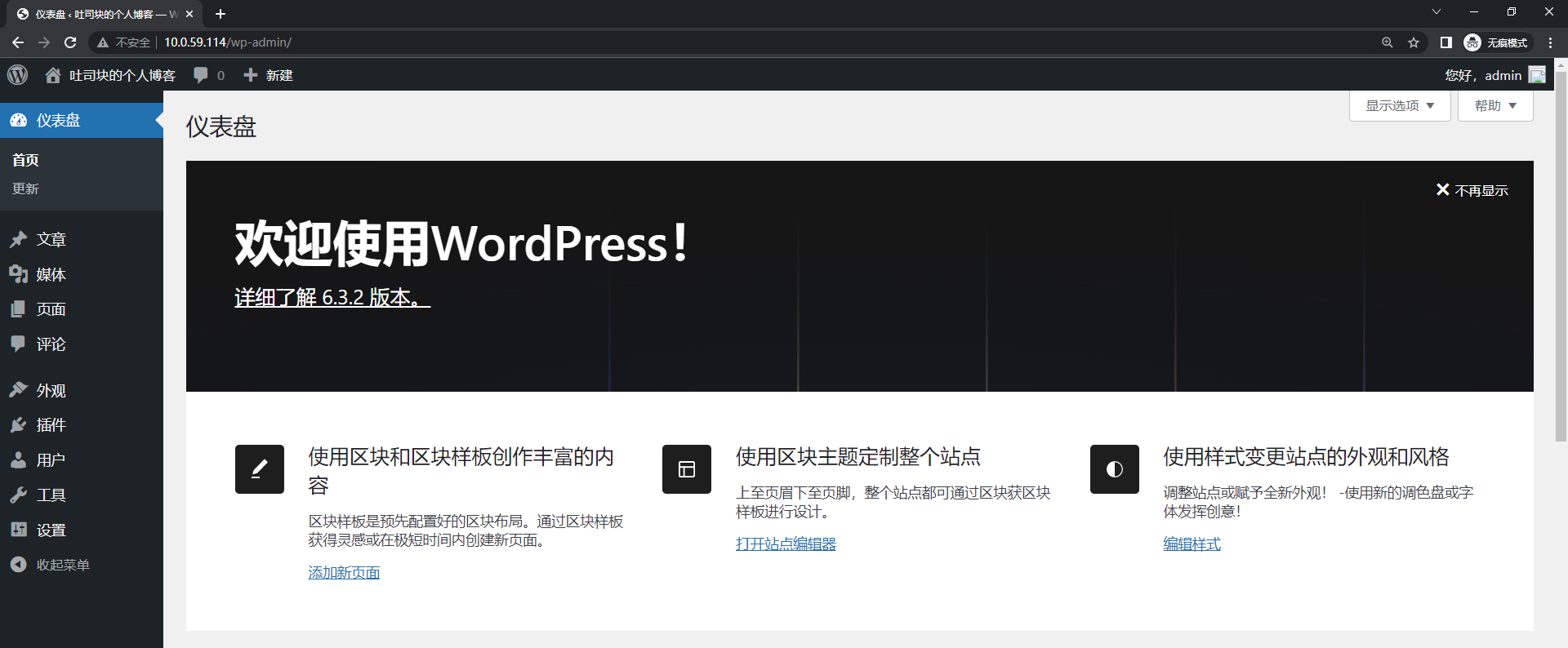Click 详细了解 6.3.2 版本 link

332,297
